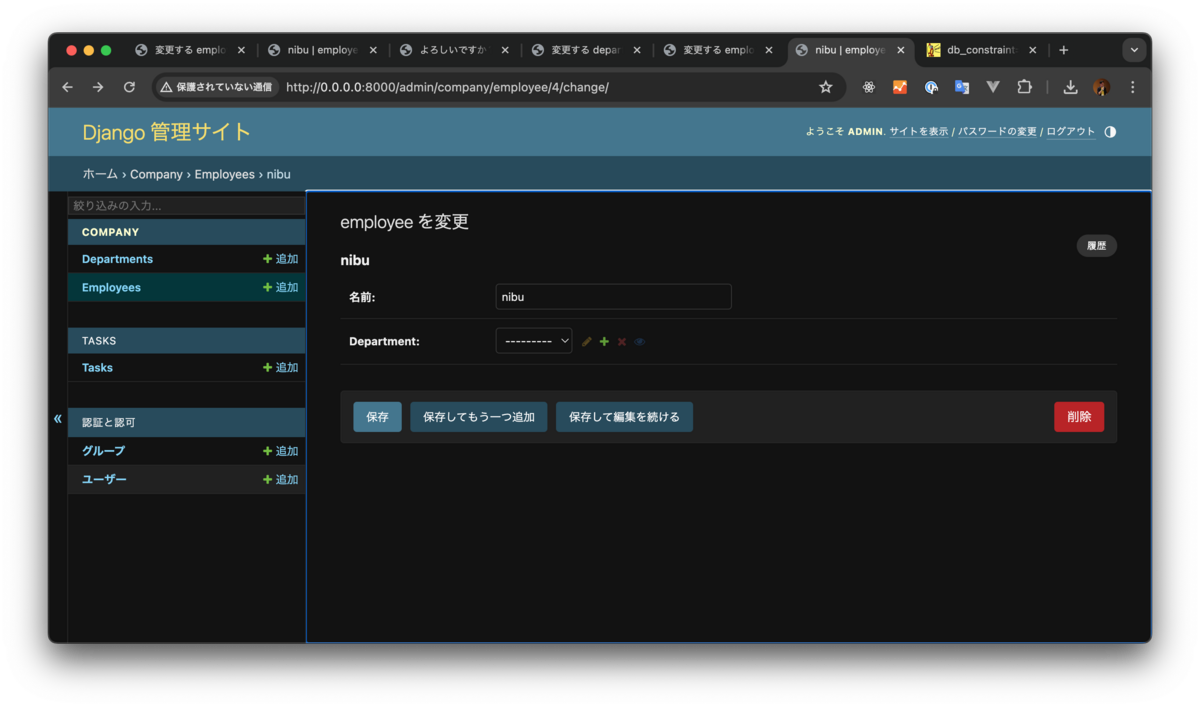The width and height of the screenshot is (1200, 707).
Task: View the related Department with eye icon
Action: (639, 341)
